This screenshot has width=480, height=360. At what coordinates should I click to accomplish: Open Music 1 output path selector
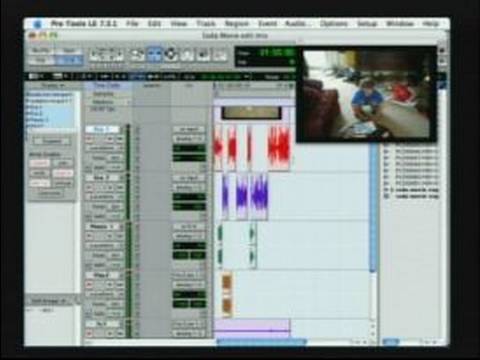189,236
